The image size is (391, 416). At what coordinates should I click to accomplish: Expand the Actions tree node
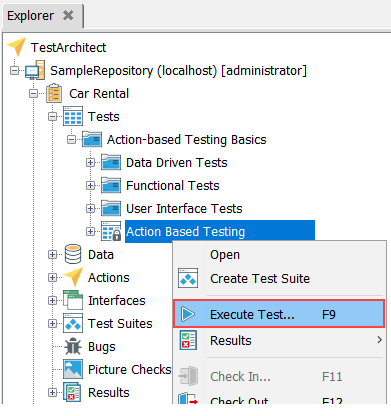coord(52,277)
